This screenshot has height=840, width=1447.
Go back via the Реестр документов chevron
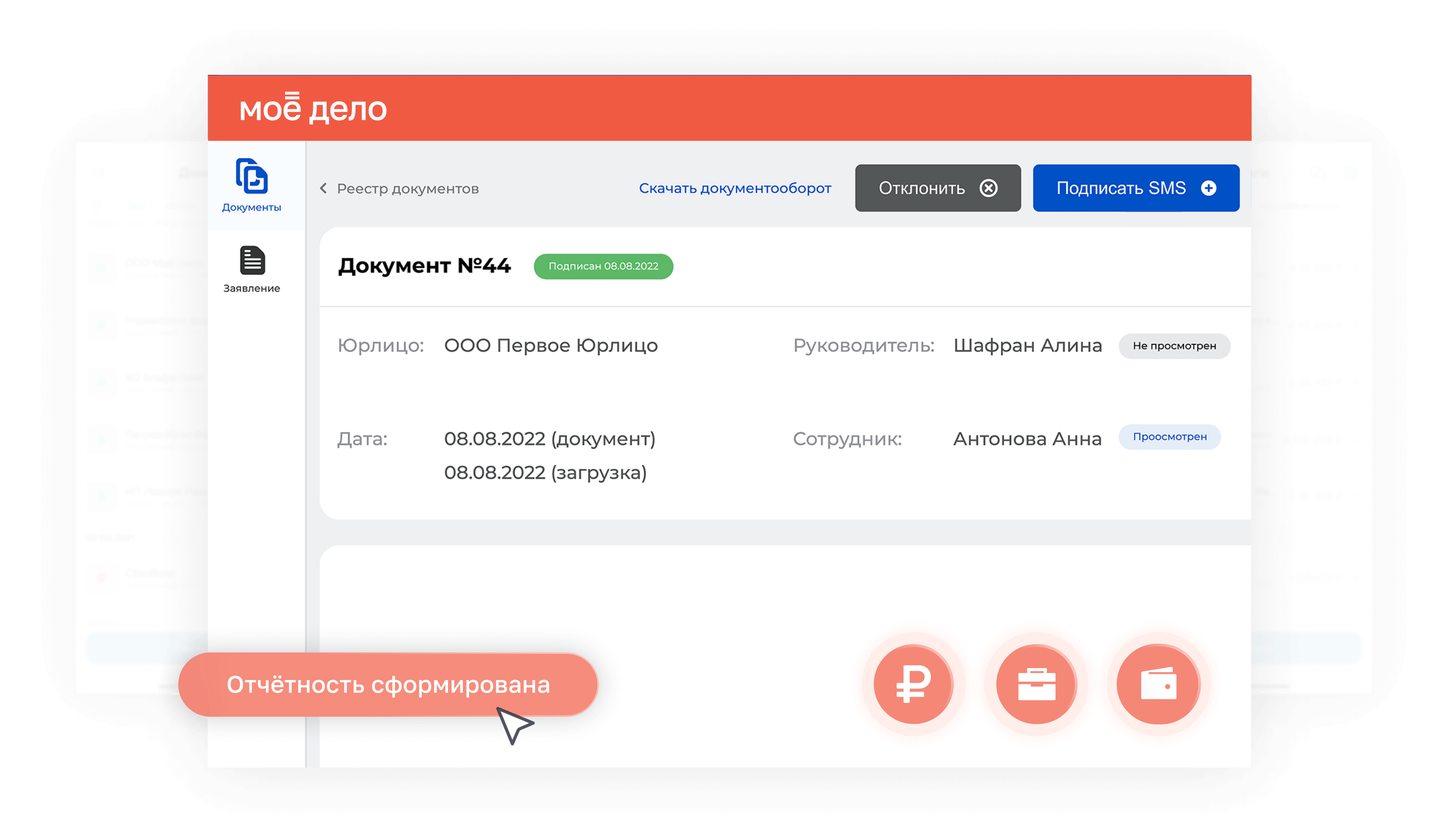(x=324, y=188)
